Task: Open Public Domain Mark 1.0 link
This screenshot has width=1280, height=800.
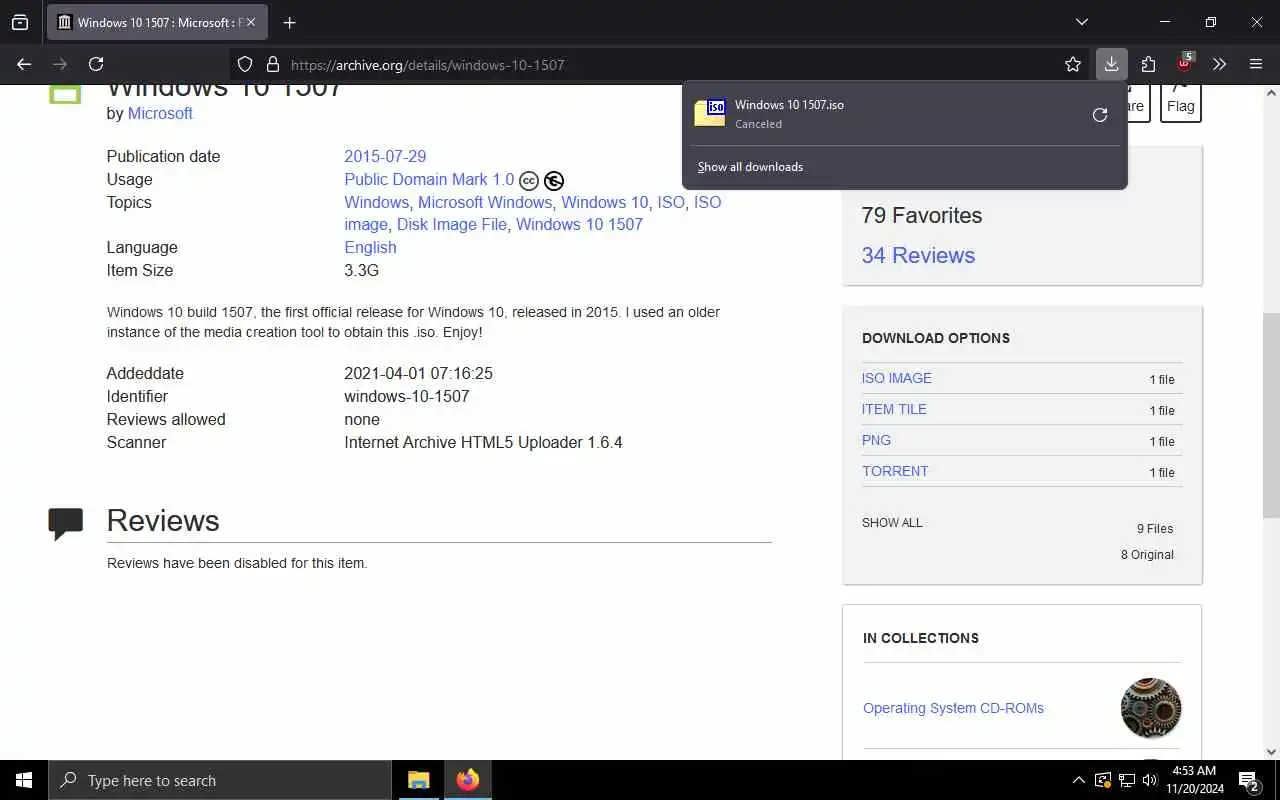Action: click(429, 179)
